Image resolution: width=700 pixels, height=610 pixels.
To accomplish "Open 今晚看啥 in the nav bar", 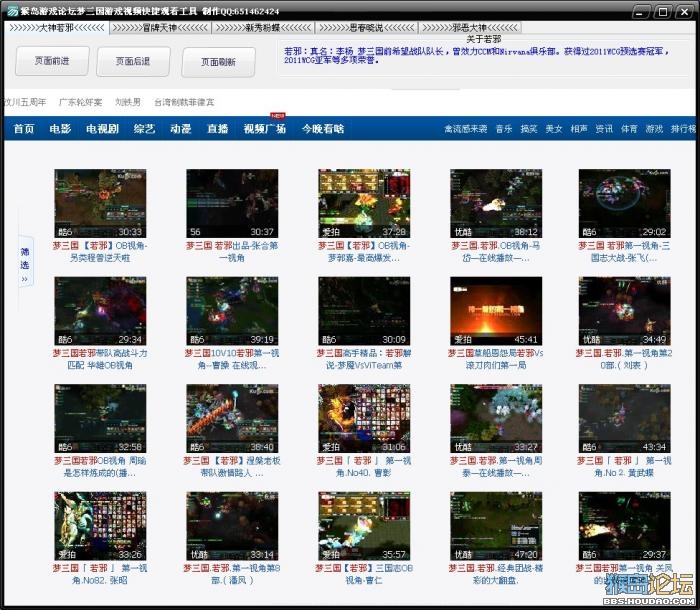I will click(x=323, y=129).
